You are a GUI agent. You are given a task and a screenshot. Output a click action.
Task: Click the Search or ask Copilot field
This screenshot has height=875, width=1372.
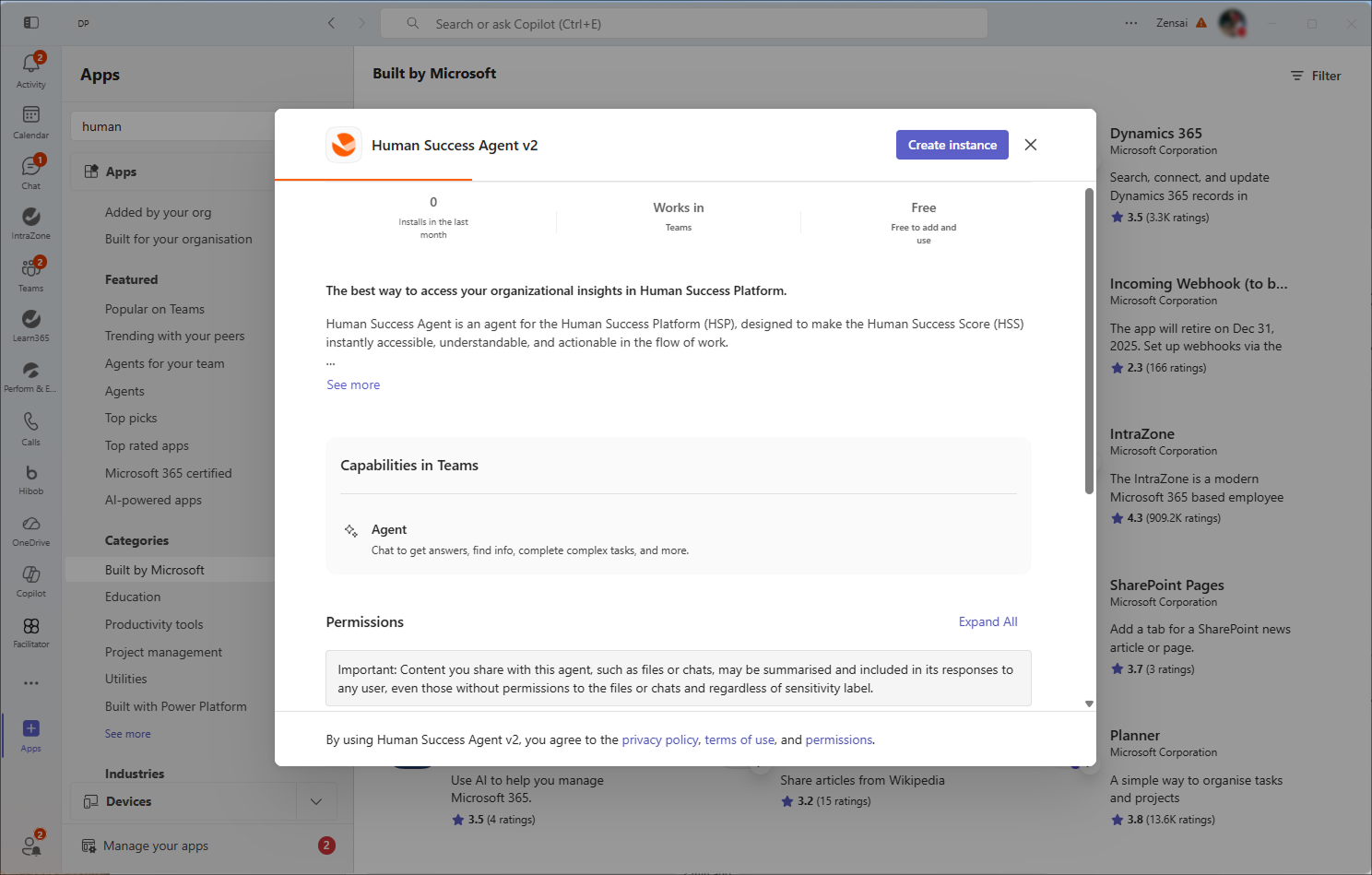(683, 24)
